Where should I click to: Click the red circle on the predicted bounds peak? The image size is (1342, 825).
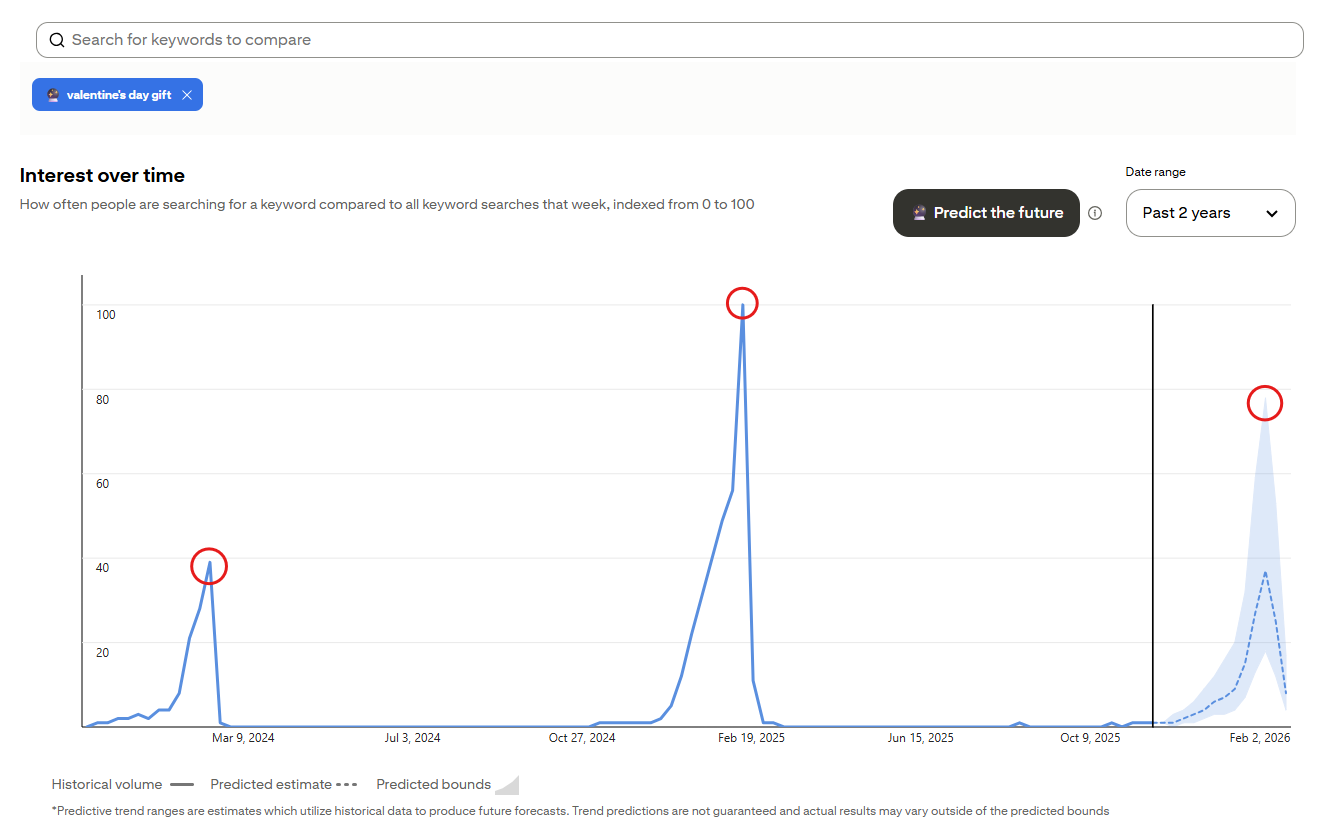(1265, 403)
